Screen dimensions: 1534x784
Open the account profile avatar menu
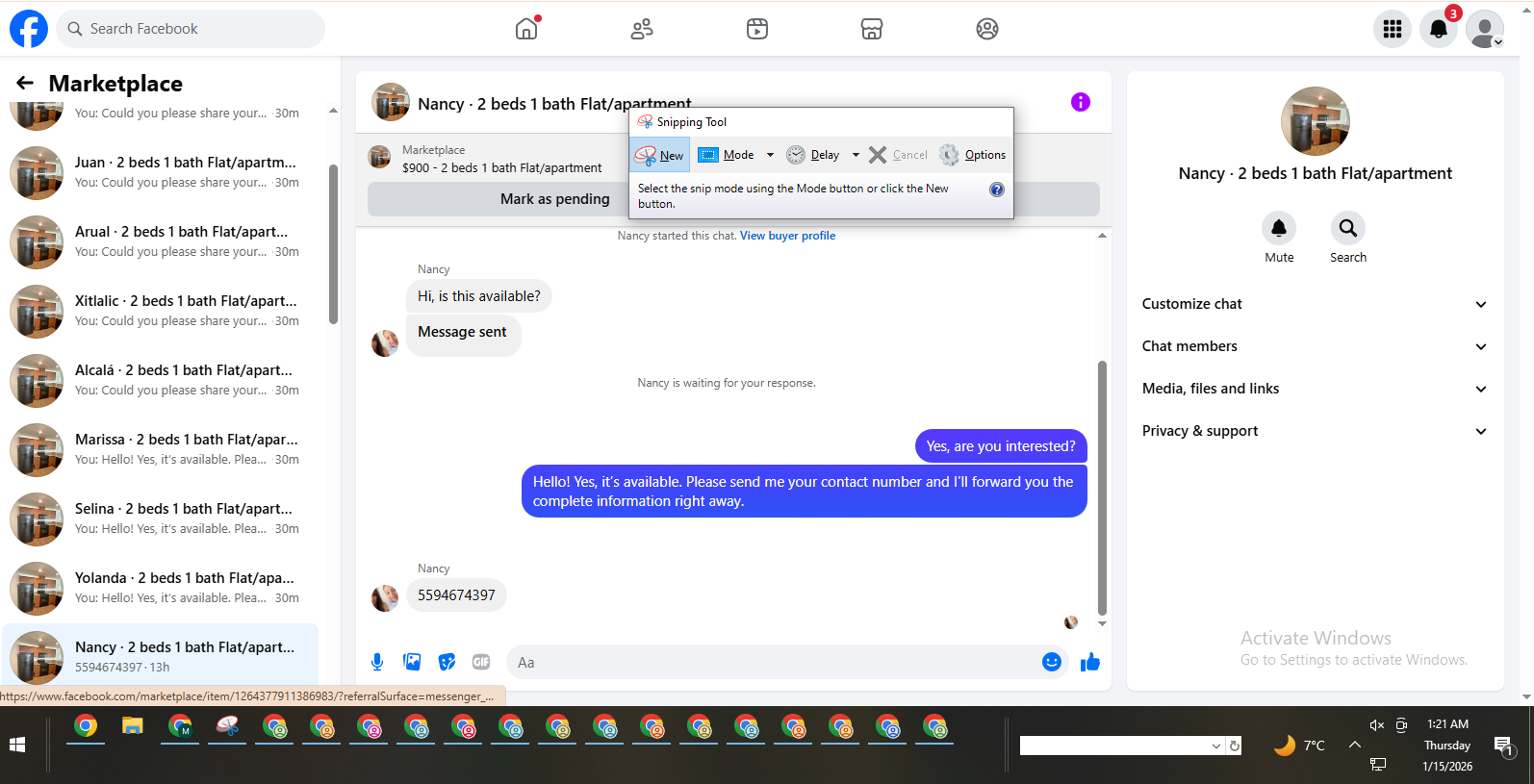coord(1485,29)
